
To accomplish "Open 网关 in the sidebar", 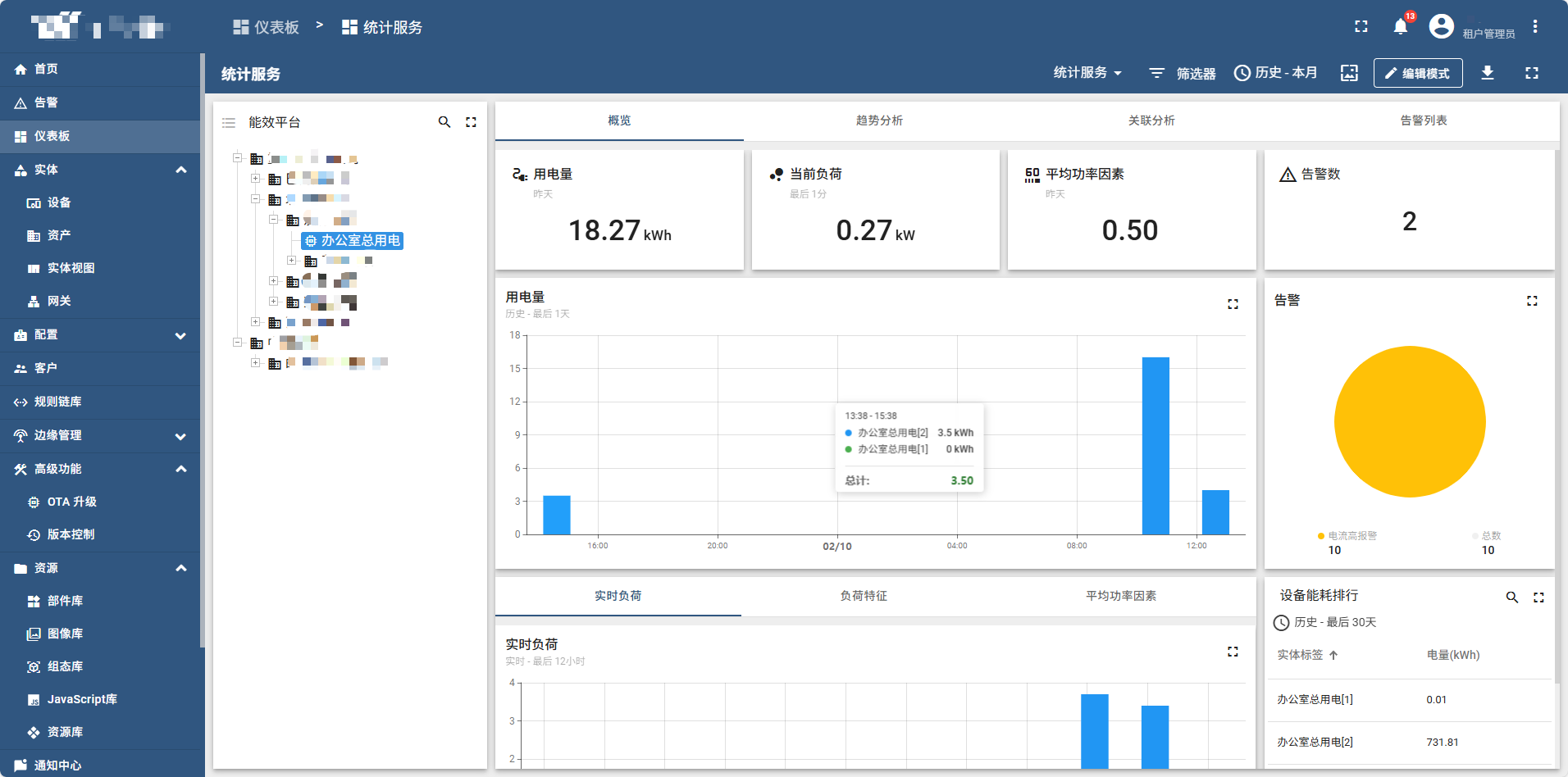I will (x=100, y=301).
